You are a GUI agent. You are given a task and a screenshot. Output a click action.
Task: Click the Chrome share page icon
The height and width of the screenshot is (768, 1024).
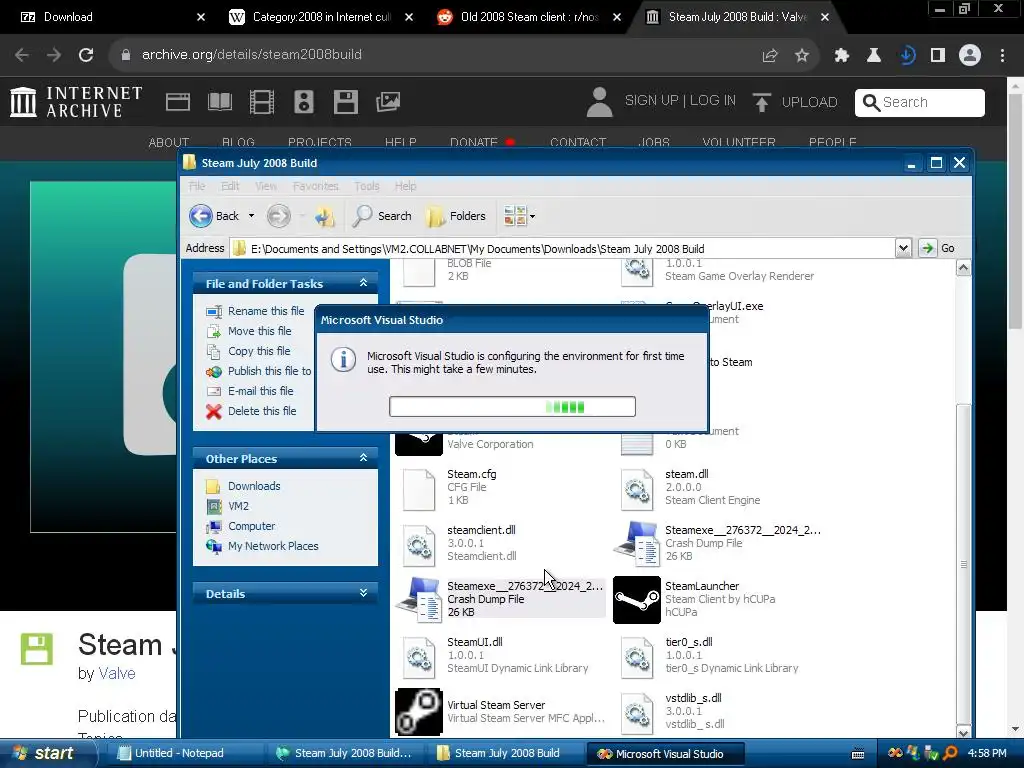click(x=770, y=56)
